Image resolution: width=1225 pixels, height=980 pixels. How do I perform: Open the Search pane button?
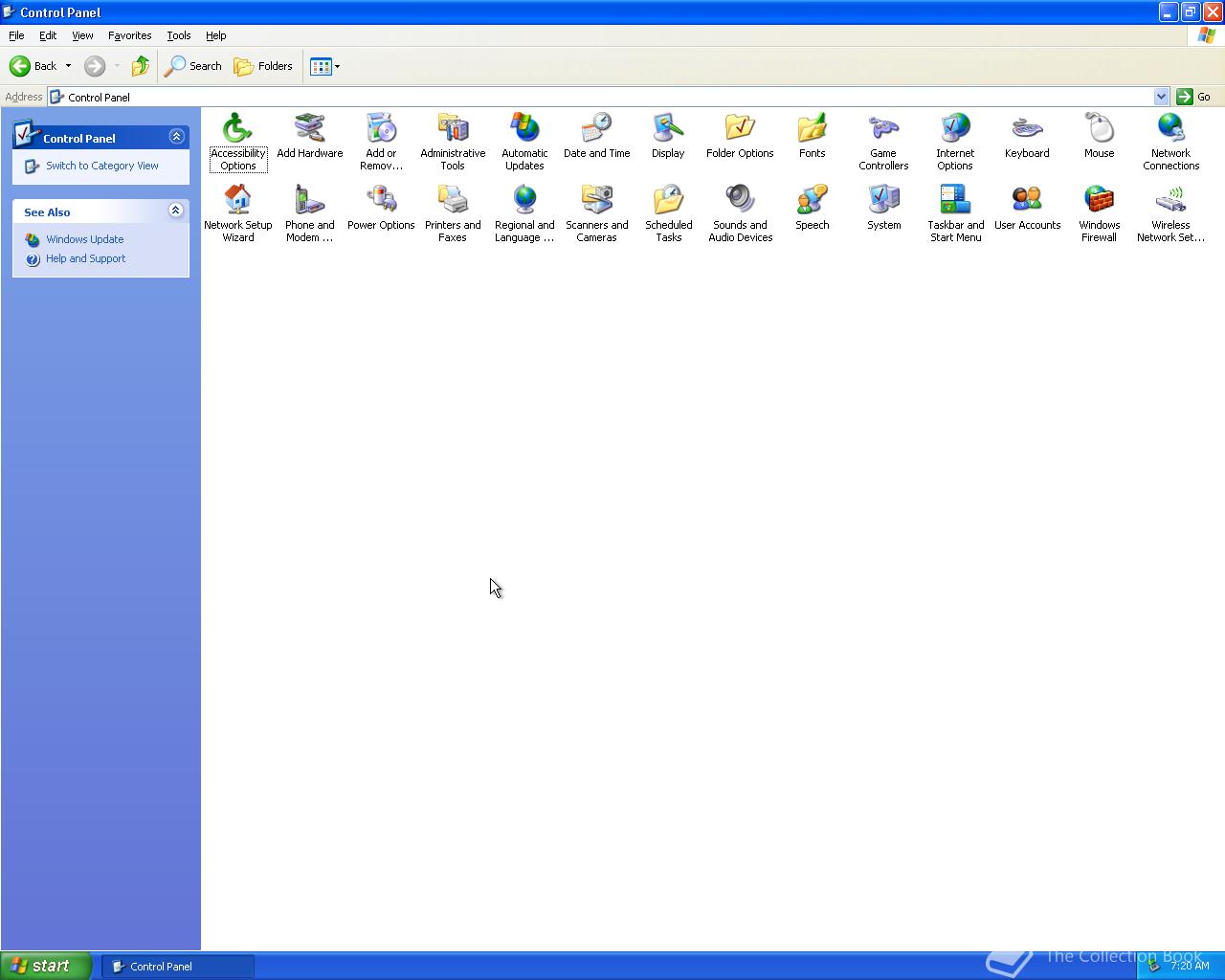click(x=193, y=66)
